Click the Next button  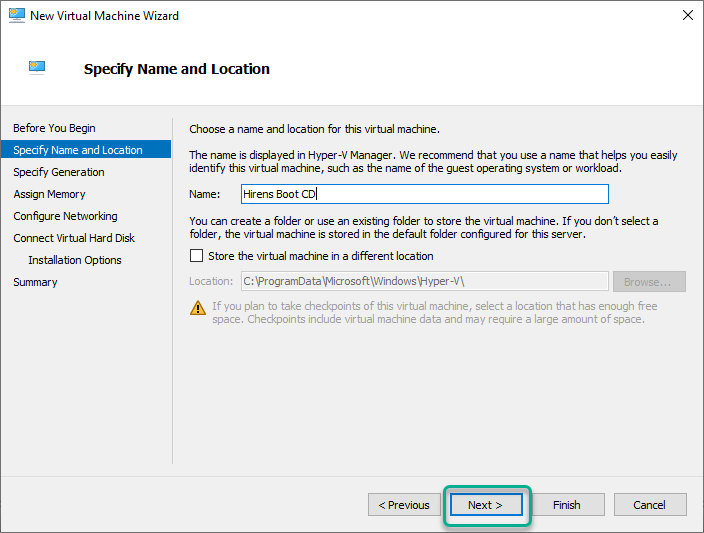pyautogui.click(x=486, y=505)
